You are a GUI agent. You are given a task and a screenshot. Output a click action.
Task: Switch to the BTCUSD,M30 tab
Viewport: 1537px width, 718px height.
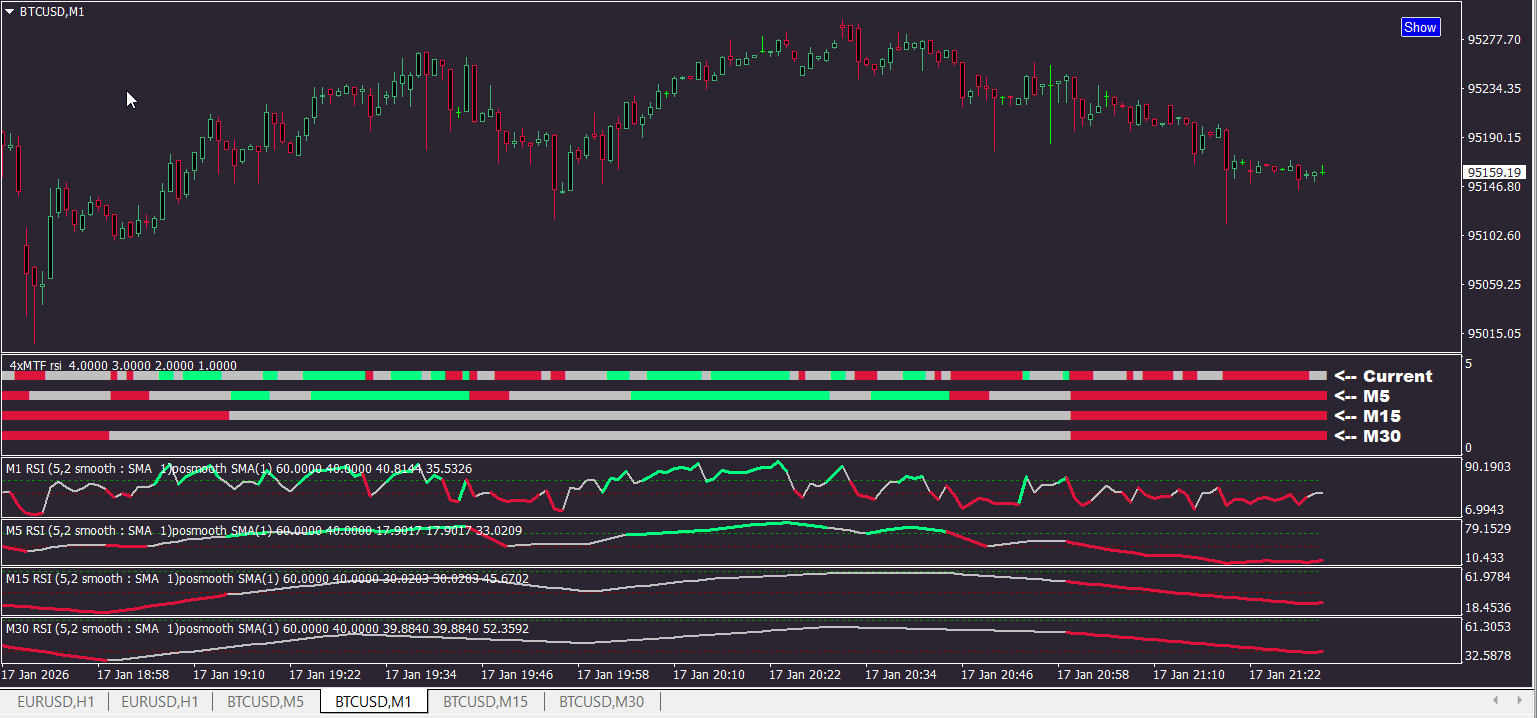coord(601,702)
